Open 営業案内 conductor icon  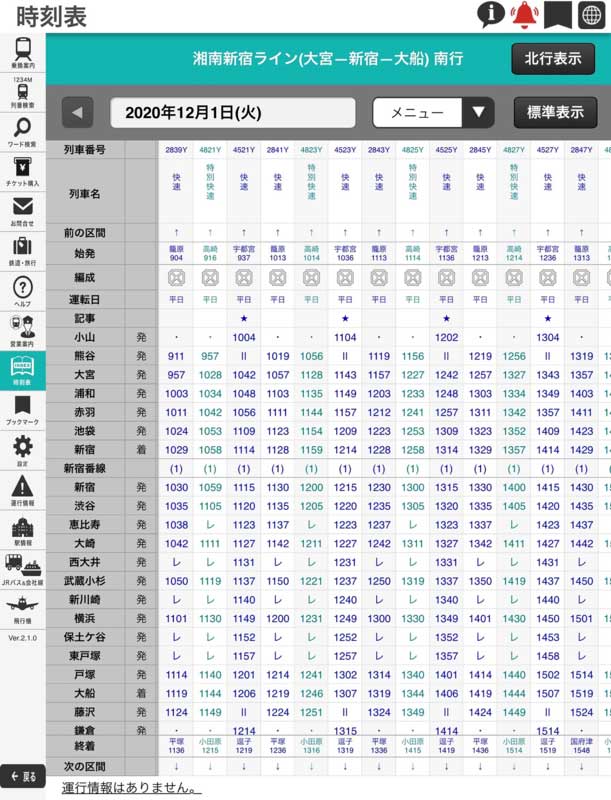tap(23, 331)
